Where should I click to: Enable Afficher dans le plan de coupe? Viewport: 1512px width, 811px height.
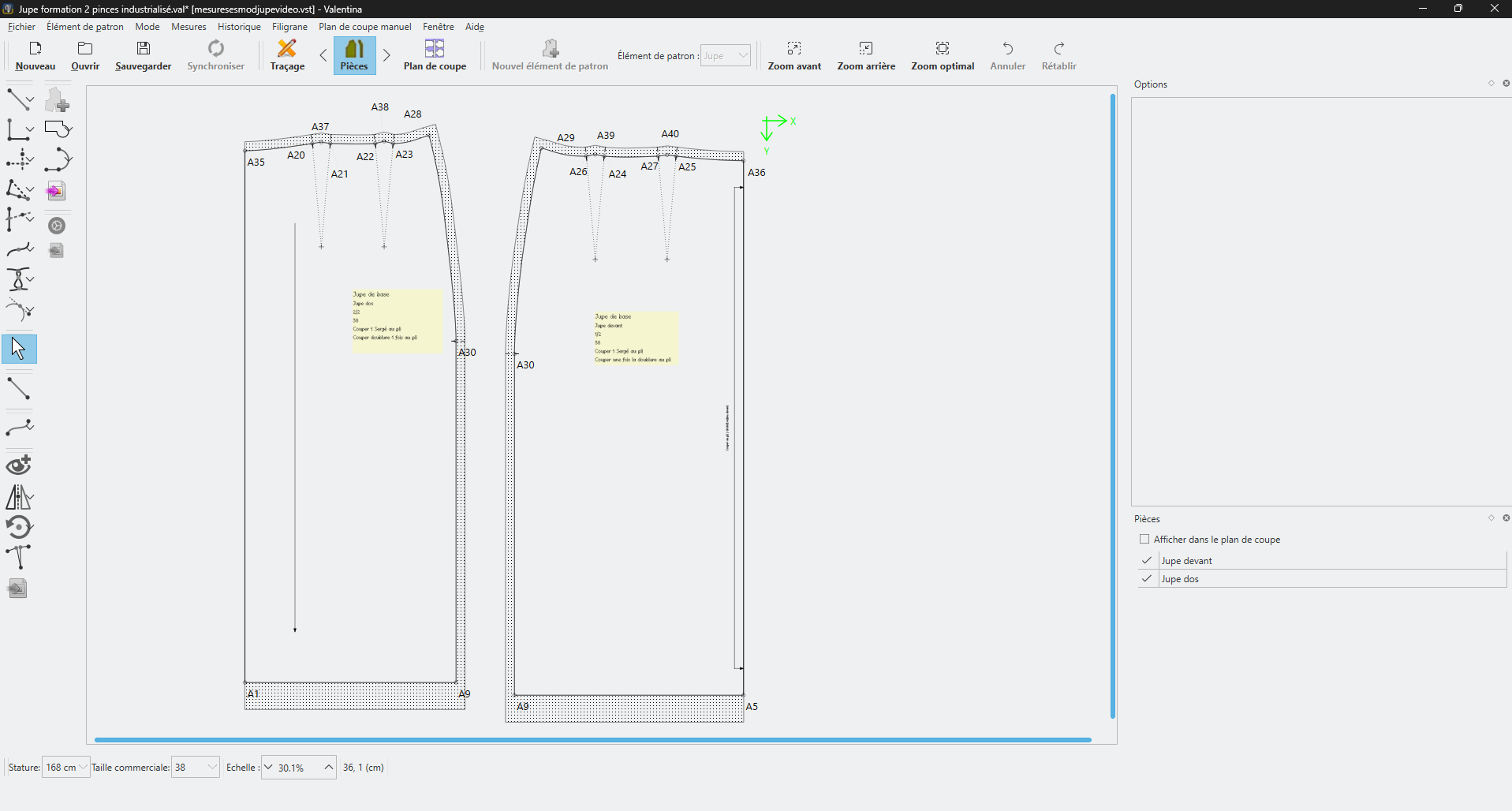1144,540
